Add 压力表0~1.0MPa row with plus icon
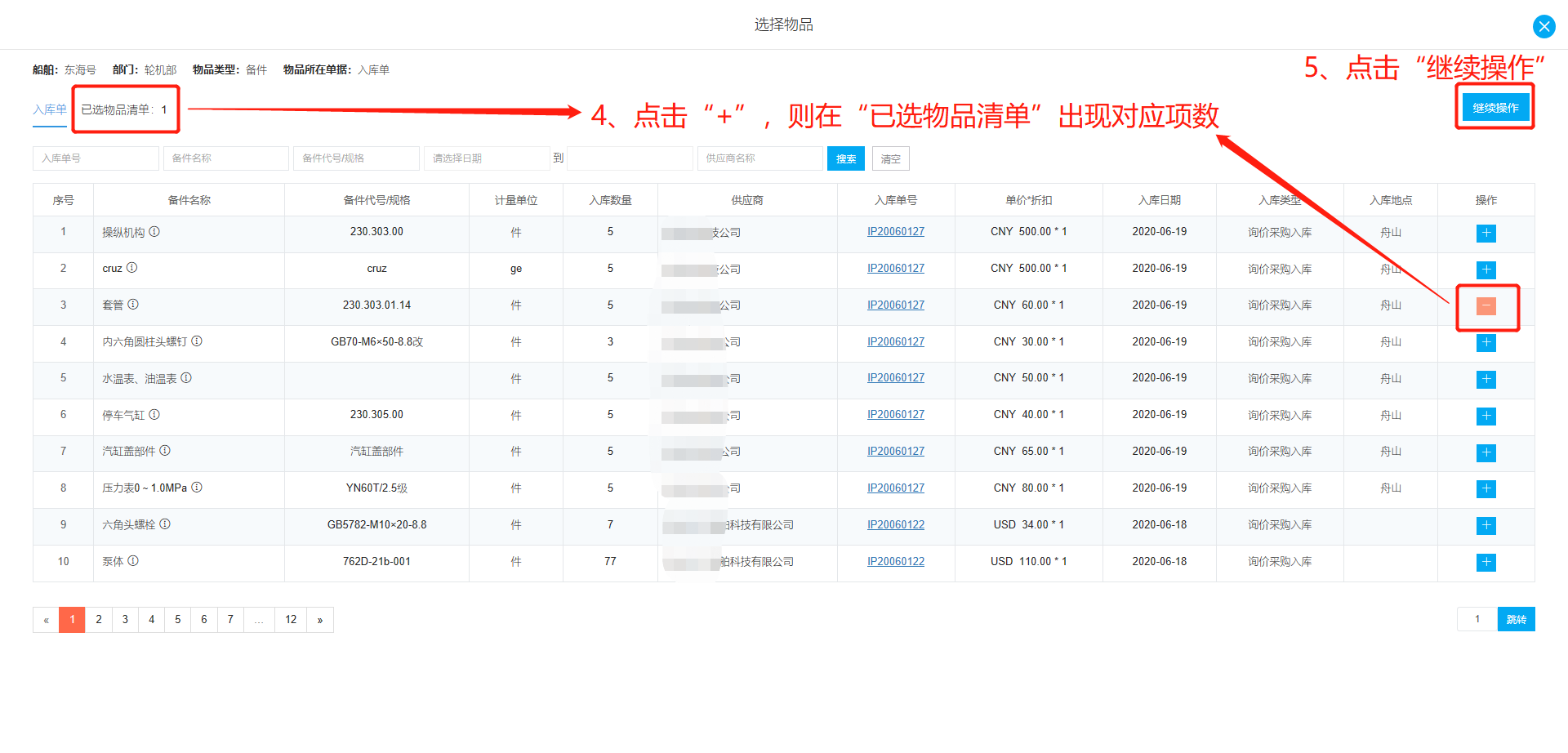 [1486, 488]
